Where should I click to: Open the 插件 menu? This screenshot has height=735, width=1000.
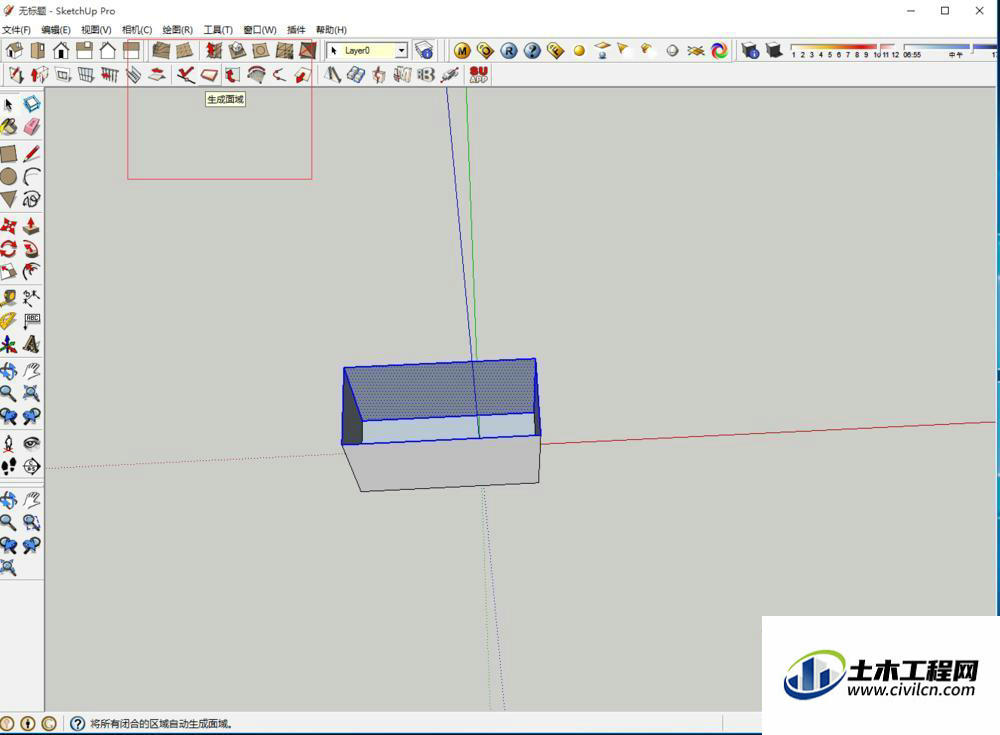[297, 30]
